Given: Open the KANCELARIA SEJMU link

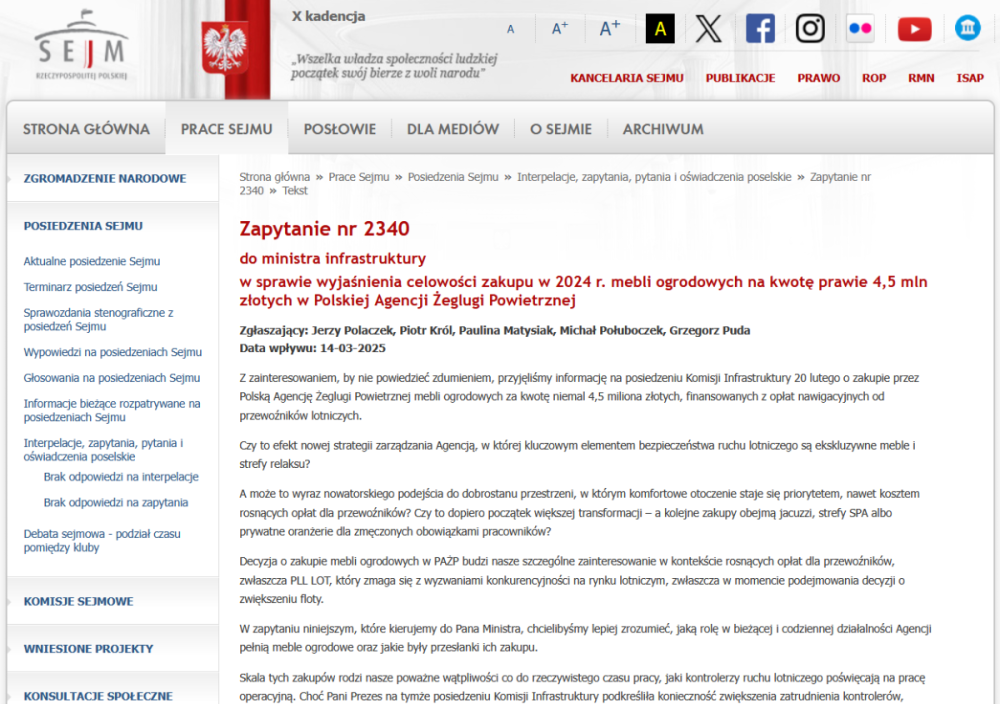Looking at the screenshot, I should click(627, 78).
